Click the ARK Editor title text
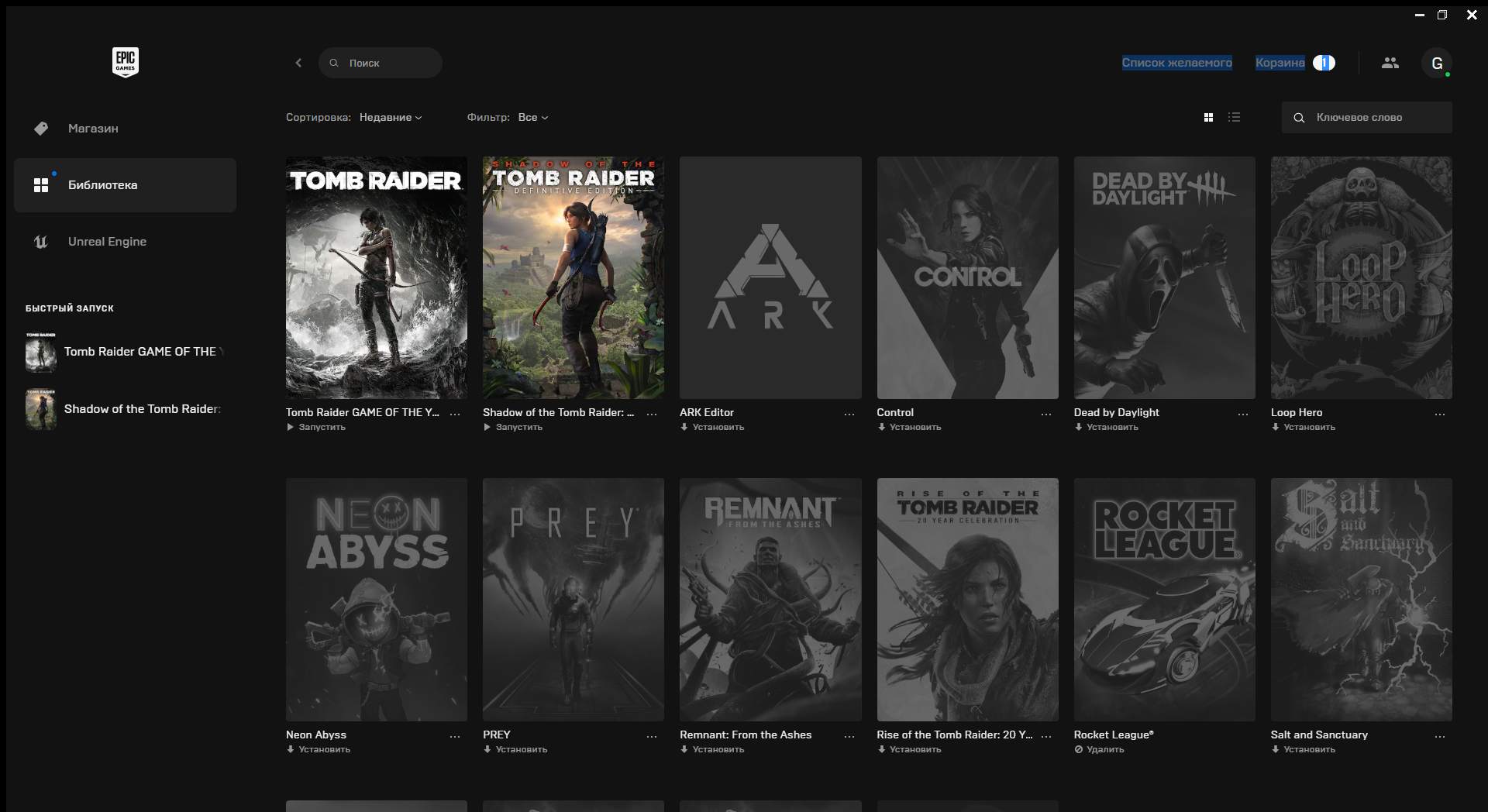Image resolution: width=1488 pixels, height=812 pixels. [707, 412]
